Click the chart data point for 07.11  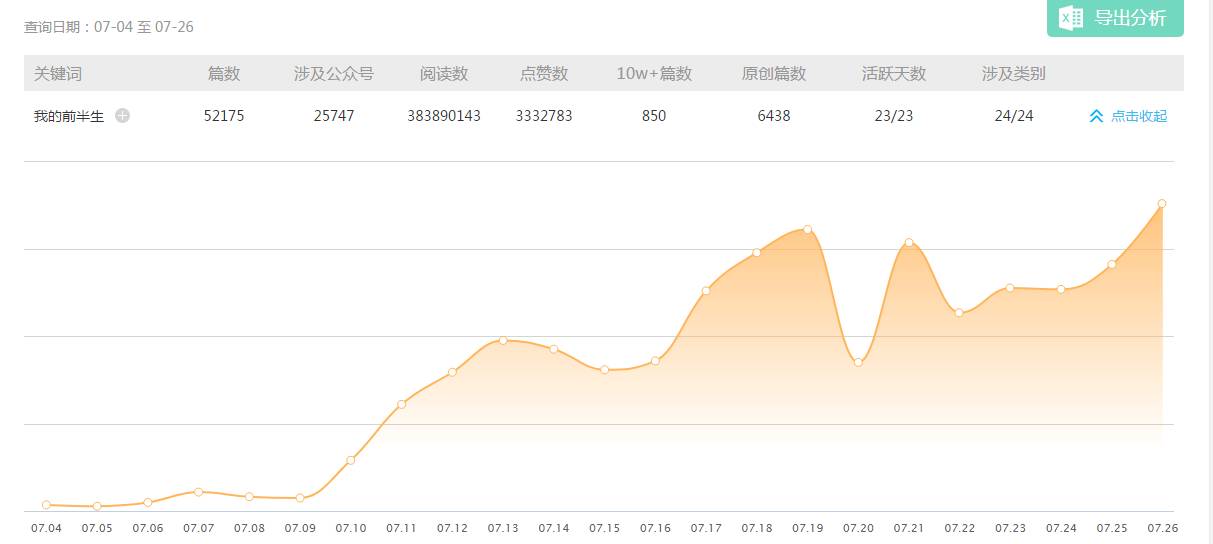pyautogui.click(x=402, y=404)
